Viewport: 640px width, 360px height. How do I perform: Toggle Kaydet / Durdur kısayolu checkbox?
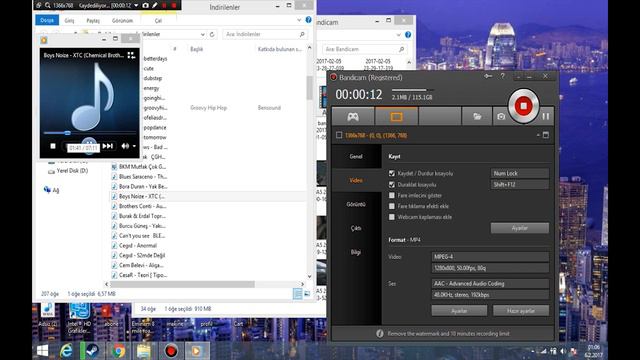click(x=392, y=173)
